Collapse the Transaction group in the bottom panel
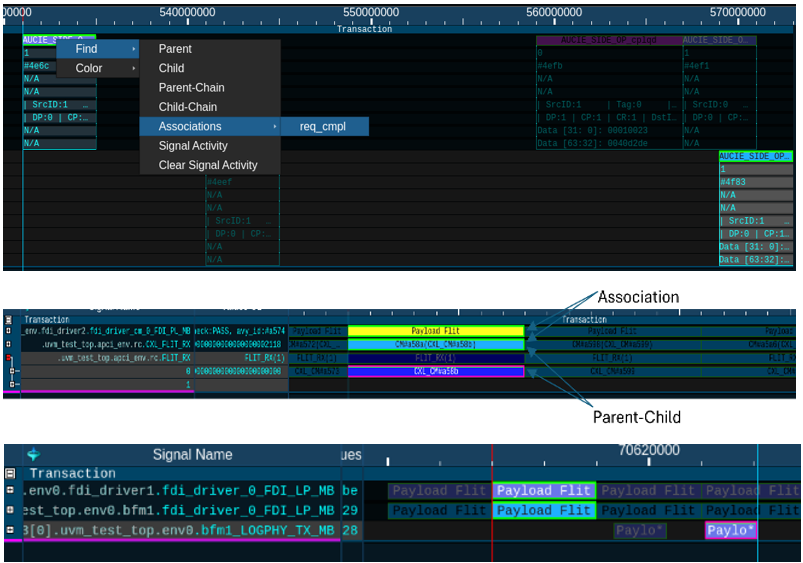 pyautogui.click(x=10, y=473)
